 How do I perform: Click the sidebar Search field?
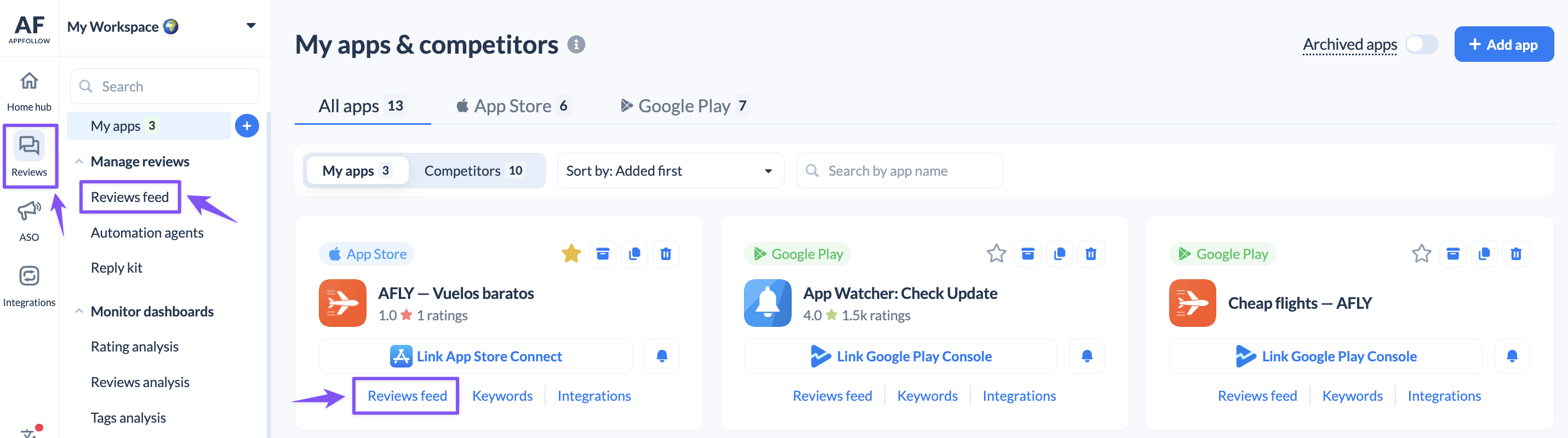[x=165, y=87]
